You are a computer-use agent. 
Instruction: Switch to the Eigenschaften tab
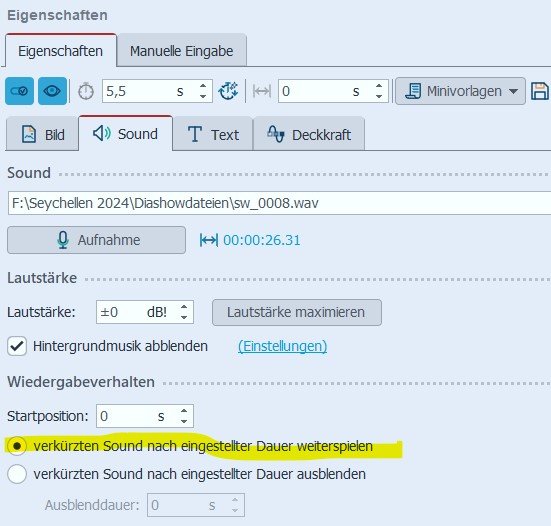[60, 51]
